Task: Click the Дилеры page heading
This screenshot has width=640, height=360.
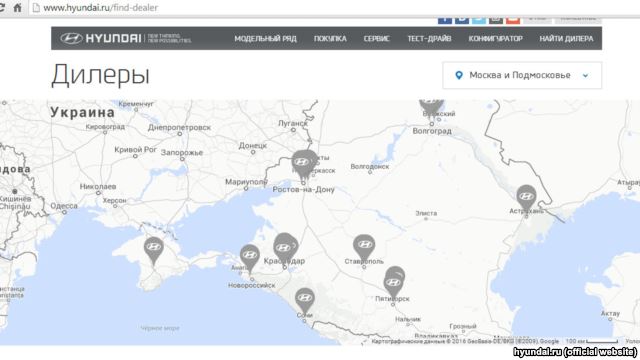Action: pos(100,75)
